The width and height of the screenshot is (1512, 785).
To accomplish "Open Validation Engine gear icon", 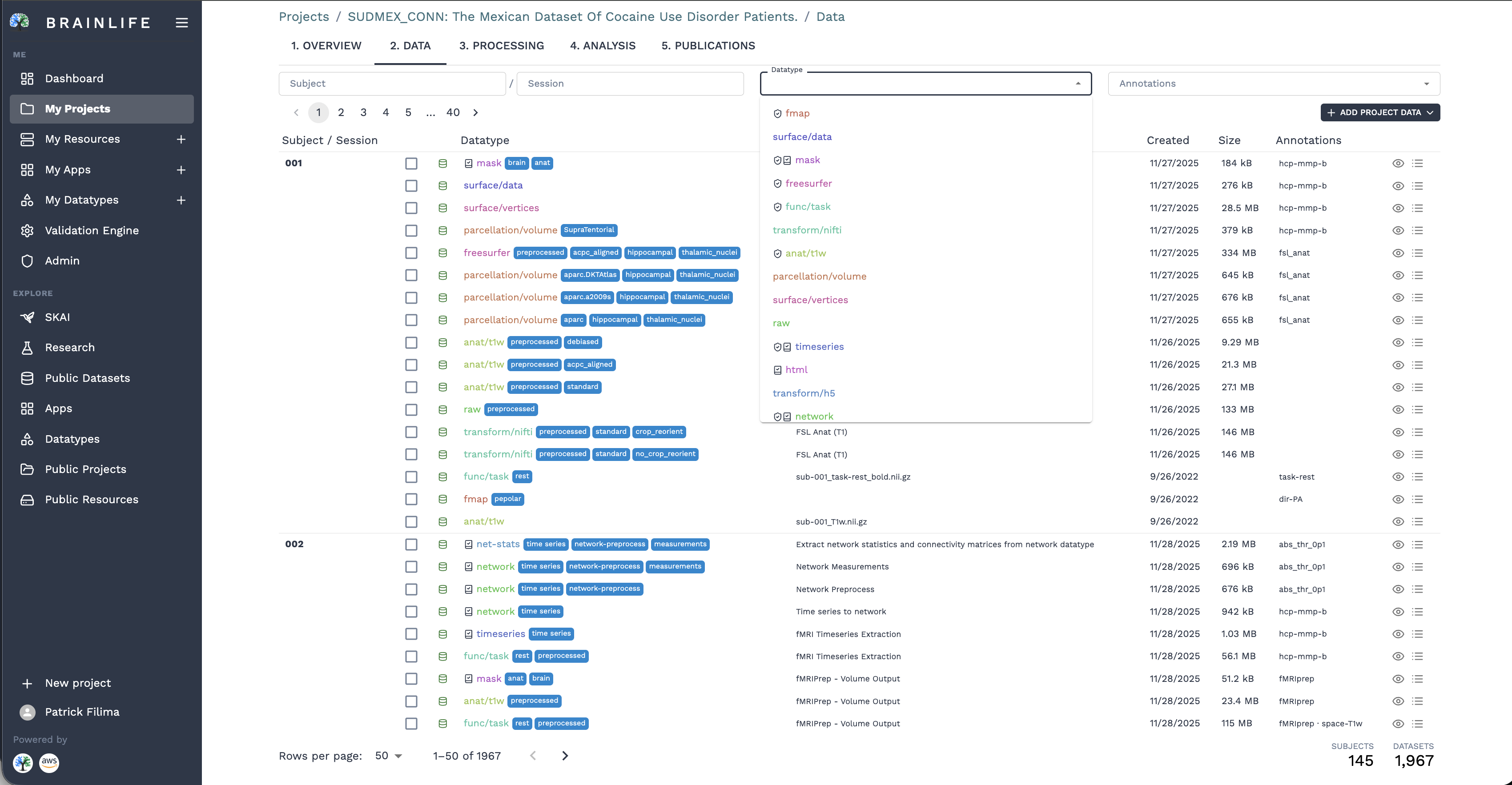I will pos(27,231).
